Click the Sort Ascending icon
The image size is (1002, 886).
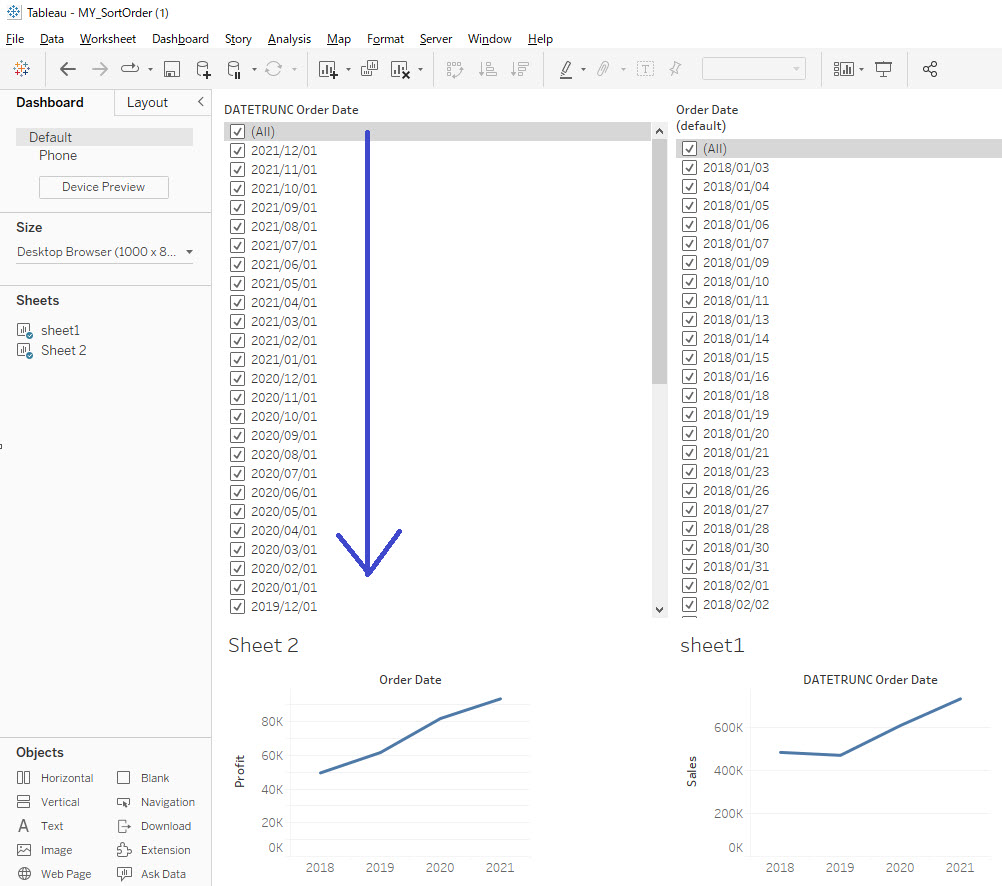pyautogui.click(x=488, y=69)
